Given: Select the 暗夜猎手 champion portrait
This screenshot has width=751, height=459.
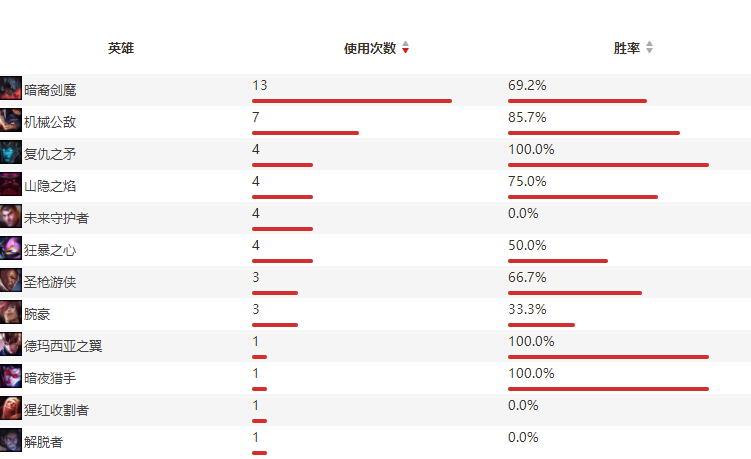Looking at the screenshot, I should click(11, 377).
